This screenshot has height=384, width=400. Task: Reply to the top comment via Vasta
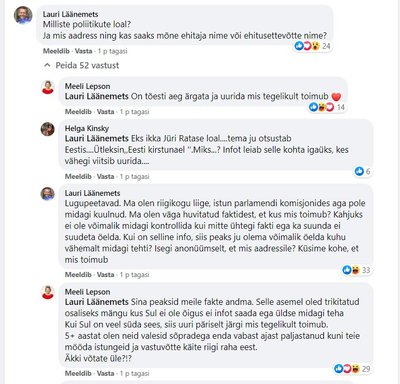83,51
